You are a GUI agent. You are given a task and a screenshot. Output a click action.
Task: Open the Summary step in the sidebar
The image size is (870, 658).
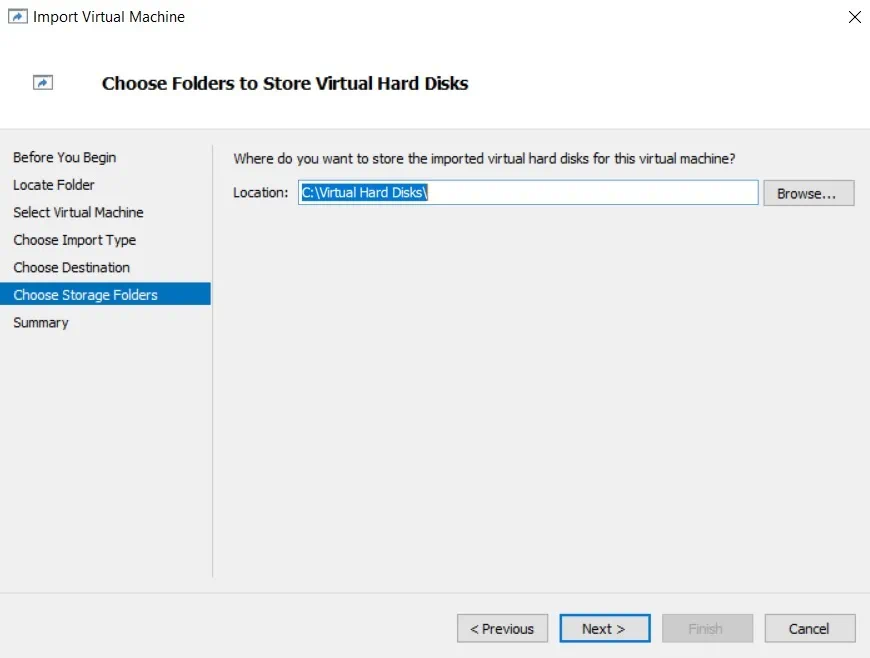pyautogui.click(x=41, y=323)
